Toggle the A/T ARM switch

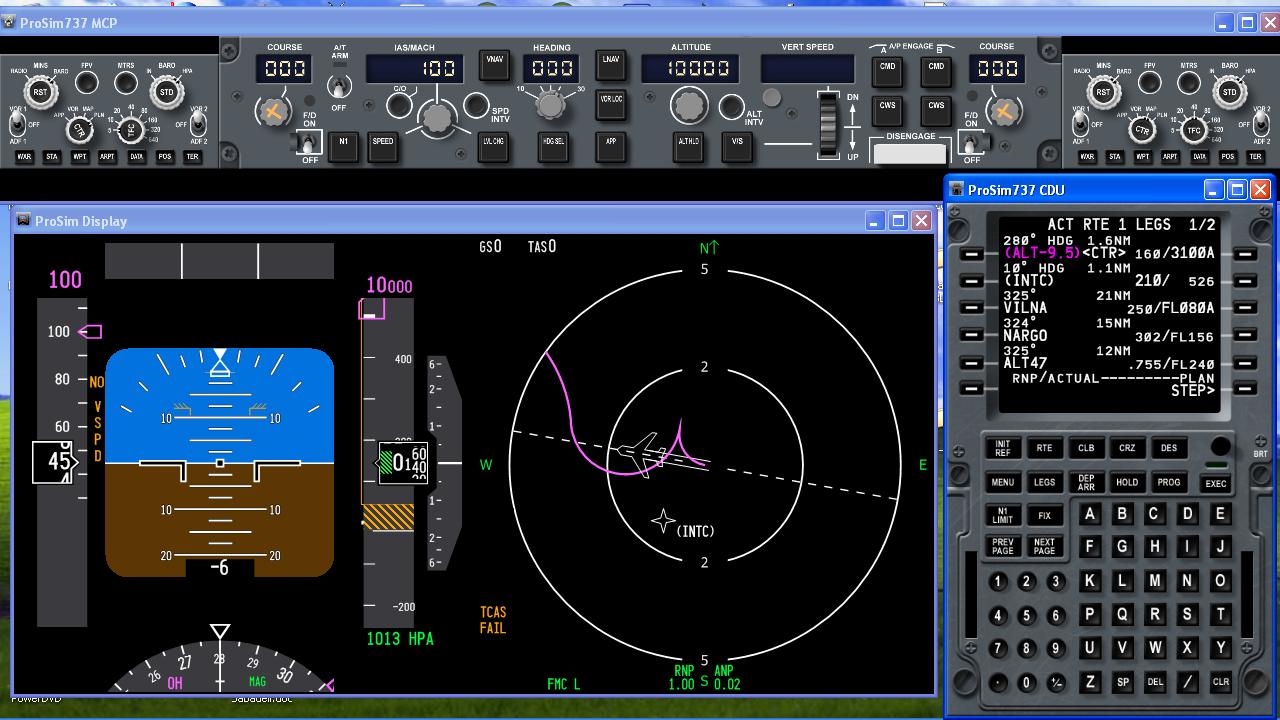point(340,86)
